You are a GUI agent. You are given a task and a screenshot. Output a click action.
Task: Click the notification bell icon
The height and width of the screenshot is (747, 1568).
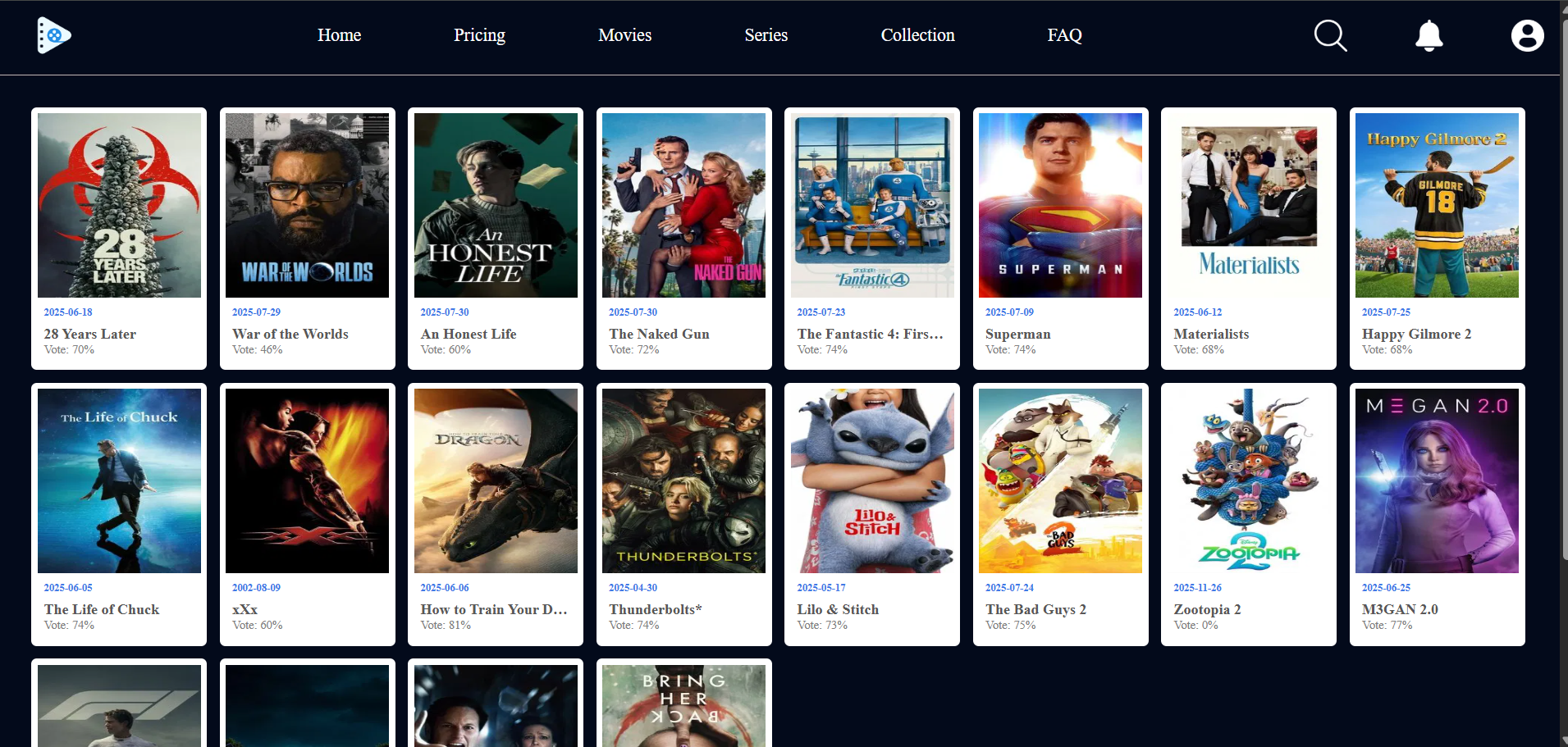click(1429, 35)
